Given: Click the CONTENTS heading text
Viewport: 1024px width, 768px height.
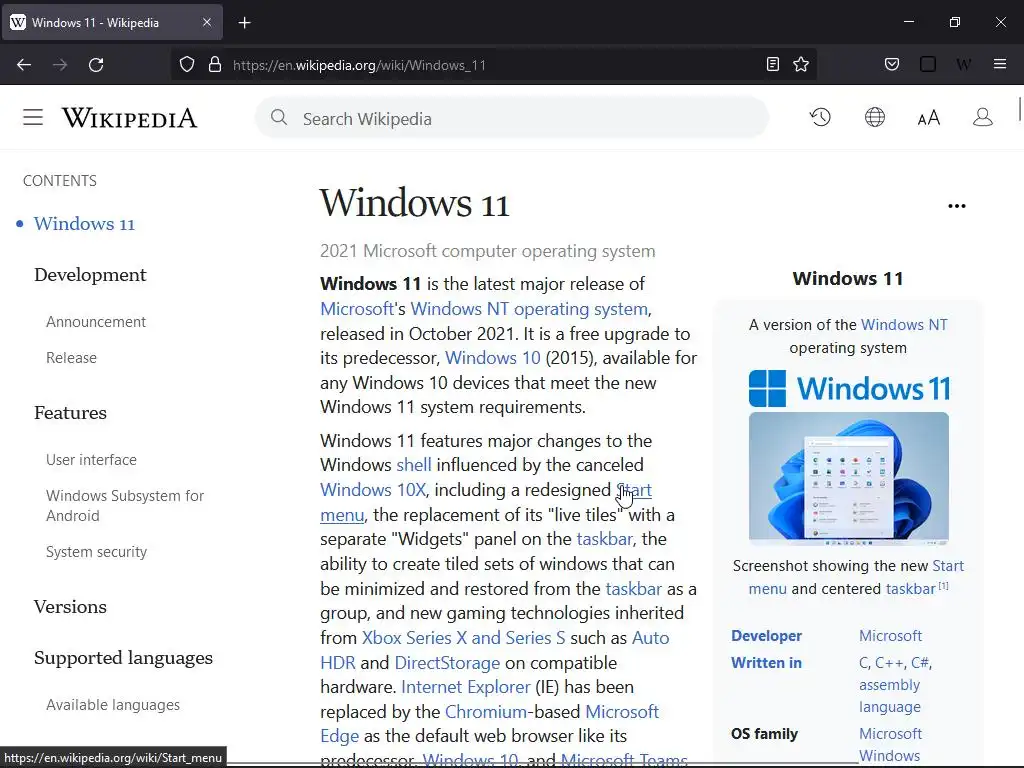Looking at the screenshot, I should pyautogui.click(x=60, y=181).
